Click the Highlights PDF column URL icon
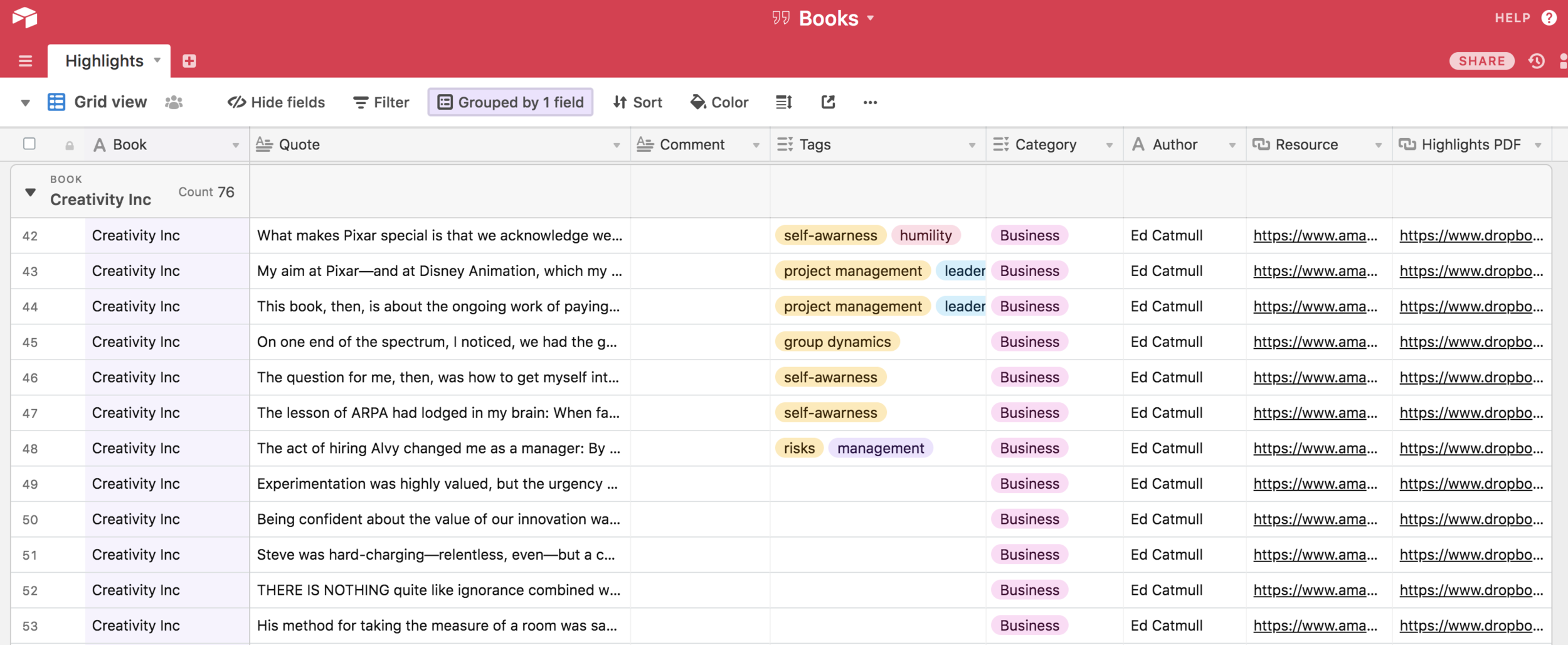The image size is (1568, 645). point(1407,144)
